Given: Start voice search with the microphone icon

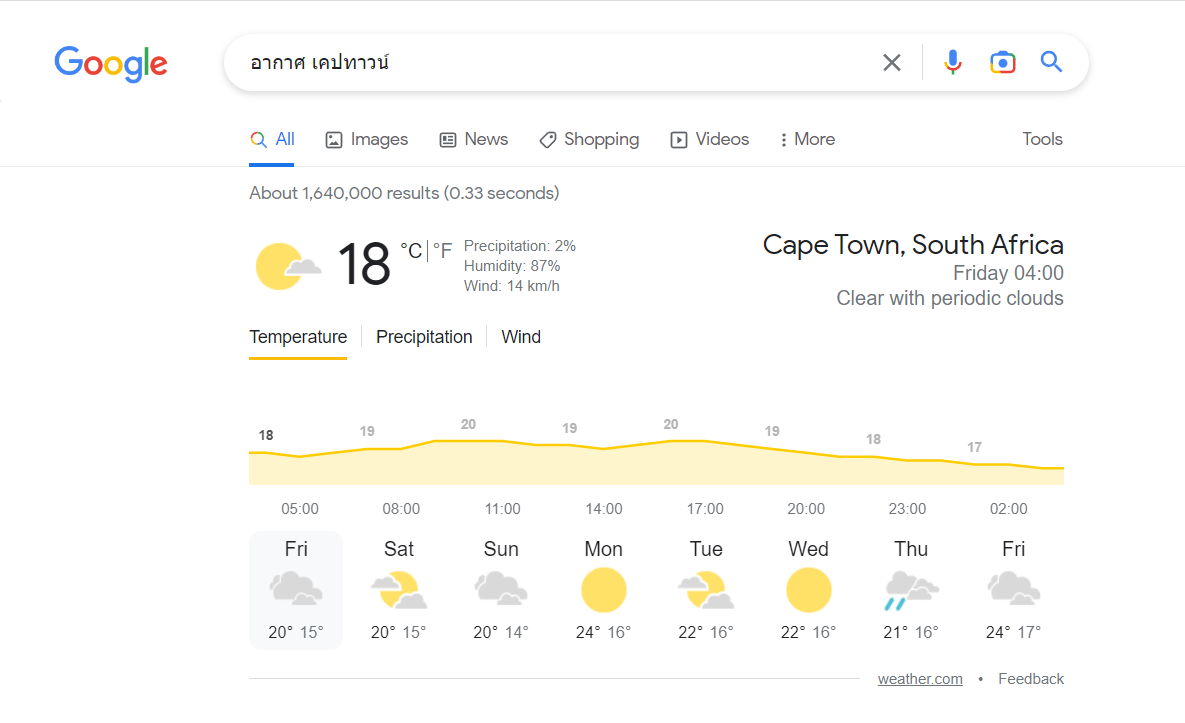Looking at the screenshot, I should pyautogui.click(x=952, y=62).
